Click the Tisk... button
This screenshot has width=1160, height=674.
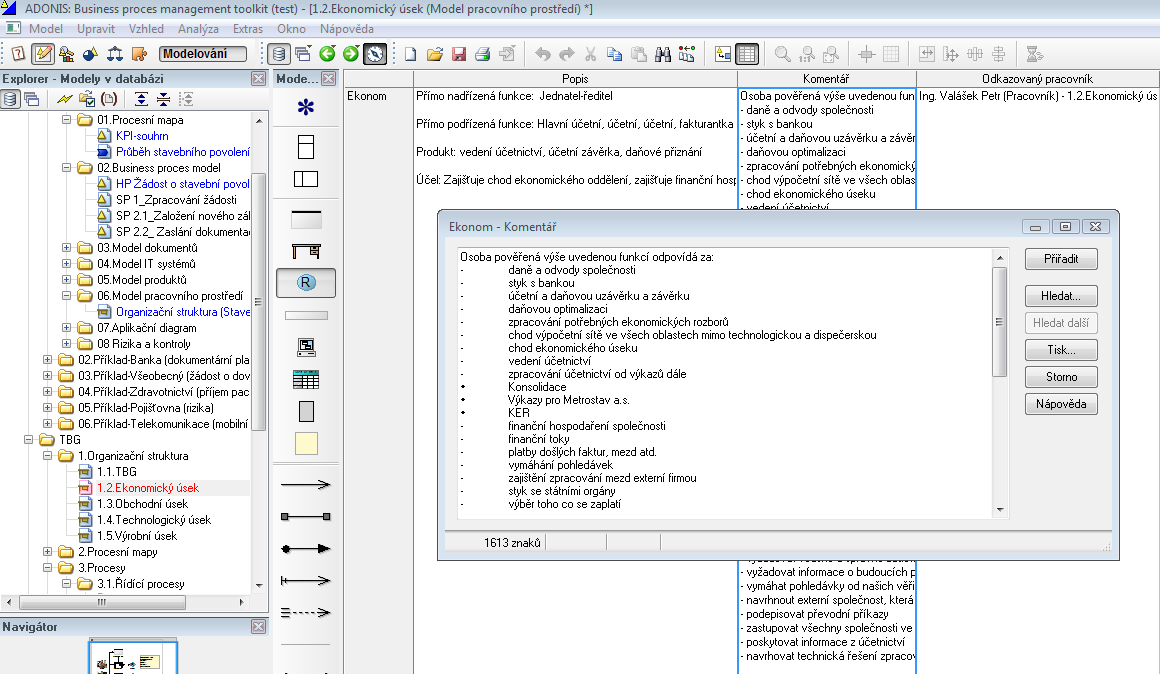point(1061,350)
